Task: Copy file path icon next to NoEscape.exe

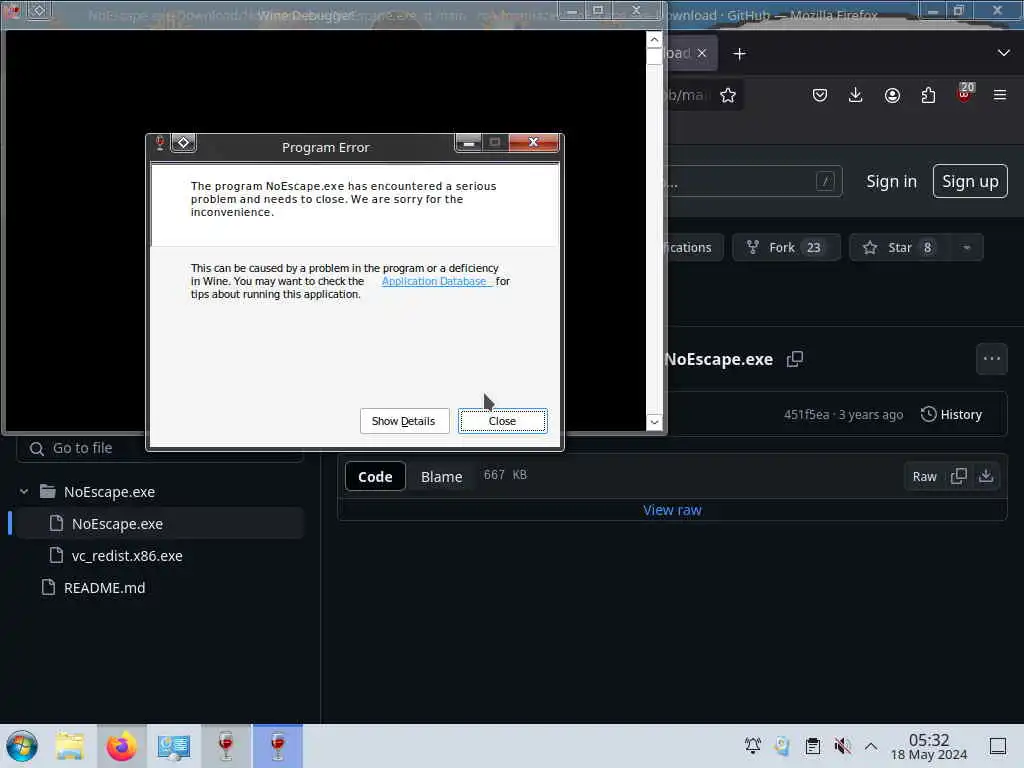Action: [x=795, y=359]
